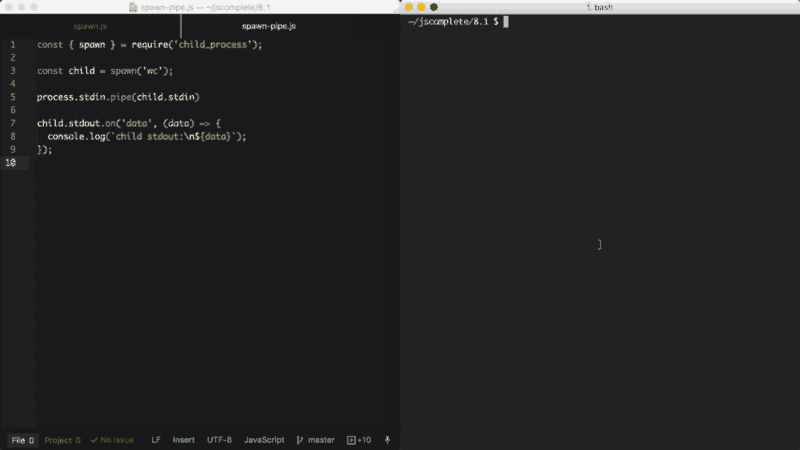Click line number 1 in the gutter
Image resolution: width=800 pixels, height=450 pixels.
(x=13, y=44)
